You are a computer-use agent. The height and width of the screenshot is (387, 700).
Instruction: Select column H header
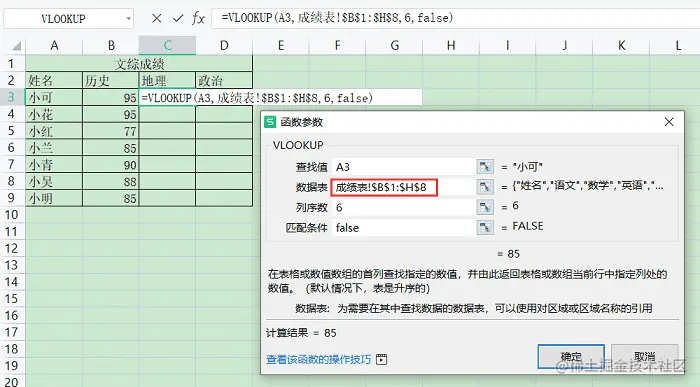click(451, 45)
